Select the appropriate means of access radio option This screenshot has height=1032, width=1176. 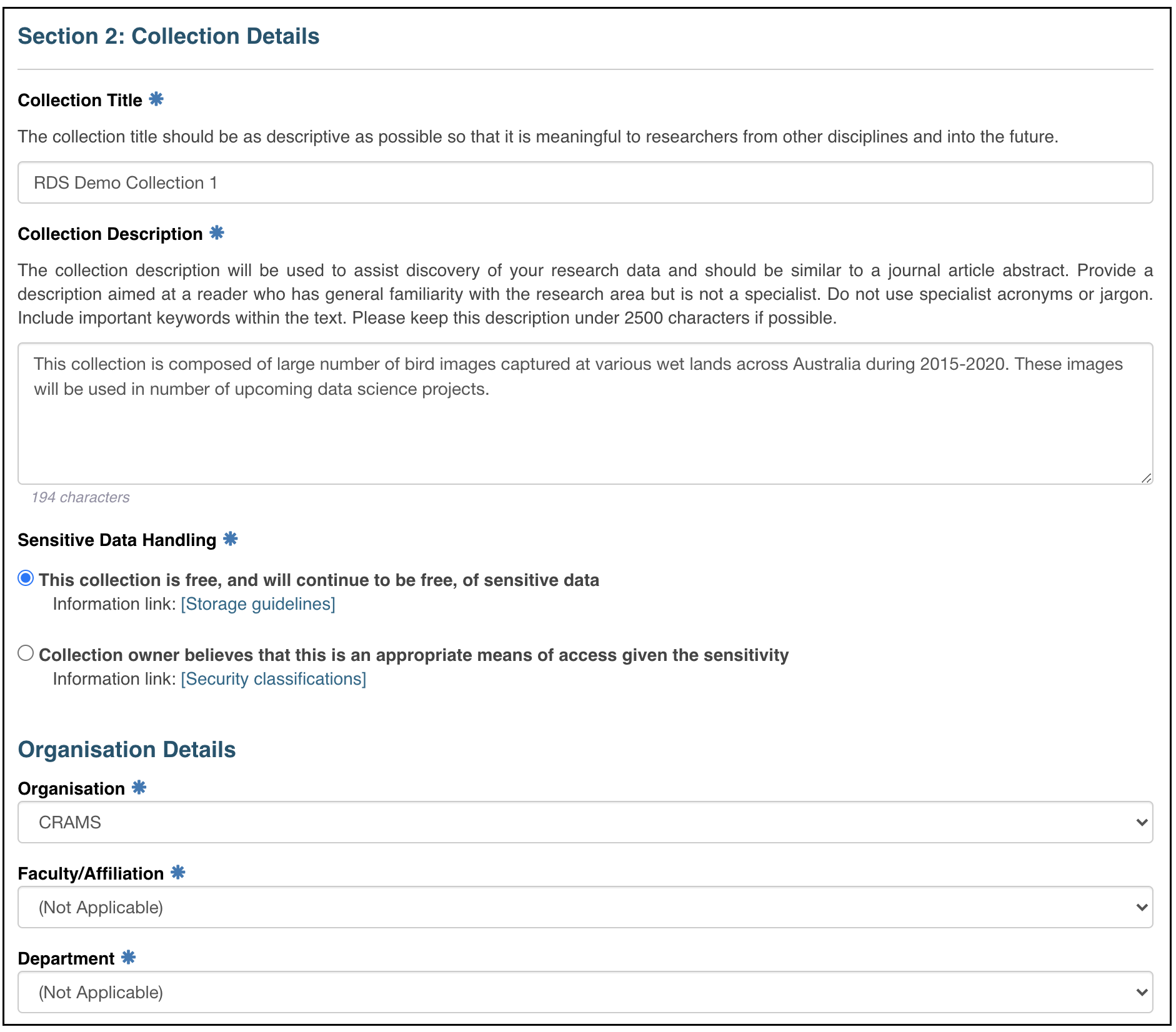[x=26, y=653]
